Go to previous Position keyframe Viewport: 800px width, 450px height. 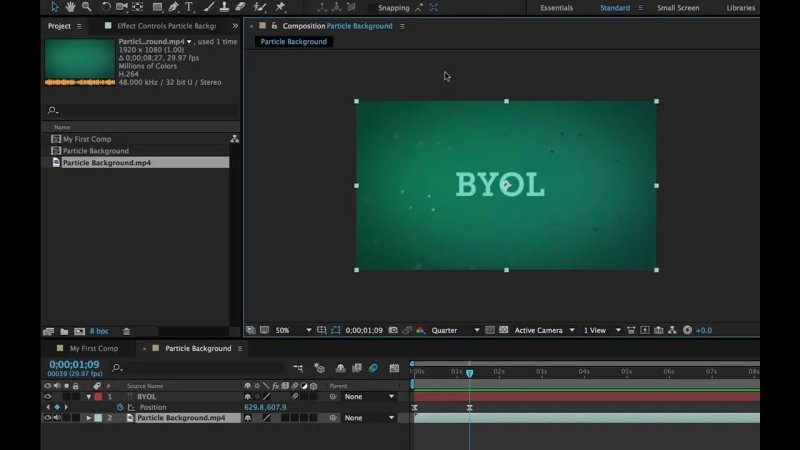(48, 407)
